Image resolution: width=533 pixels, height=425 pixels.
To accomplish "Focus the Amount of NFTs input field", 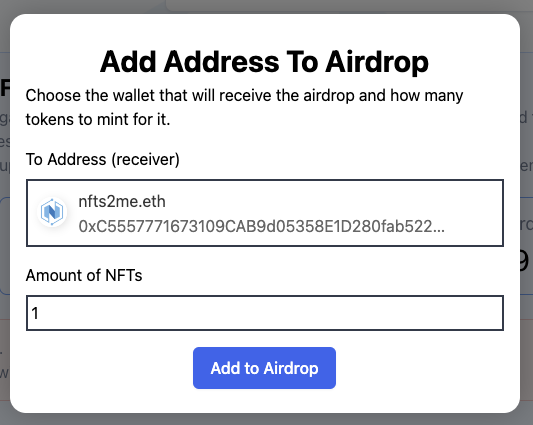I will (265, 313).
